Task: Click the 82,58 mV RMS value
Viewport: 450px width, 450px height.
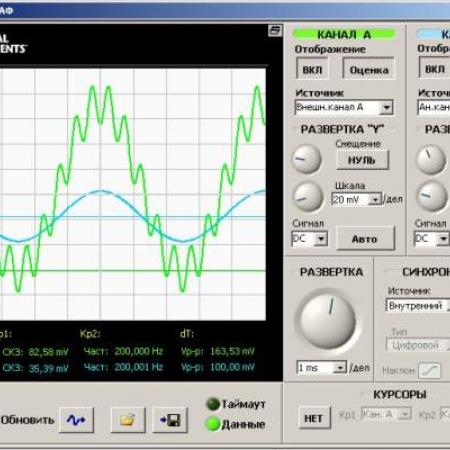Action: click(x=48, y=352)
